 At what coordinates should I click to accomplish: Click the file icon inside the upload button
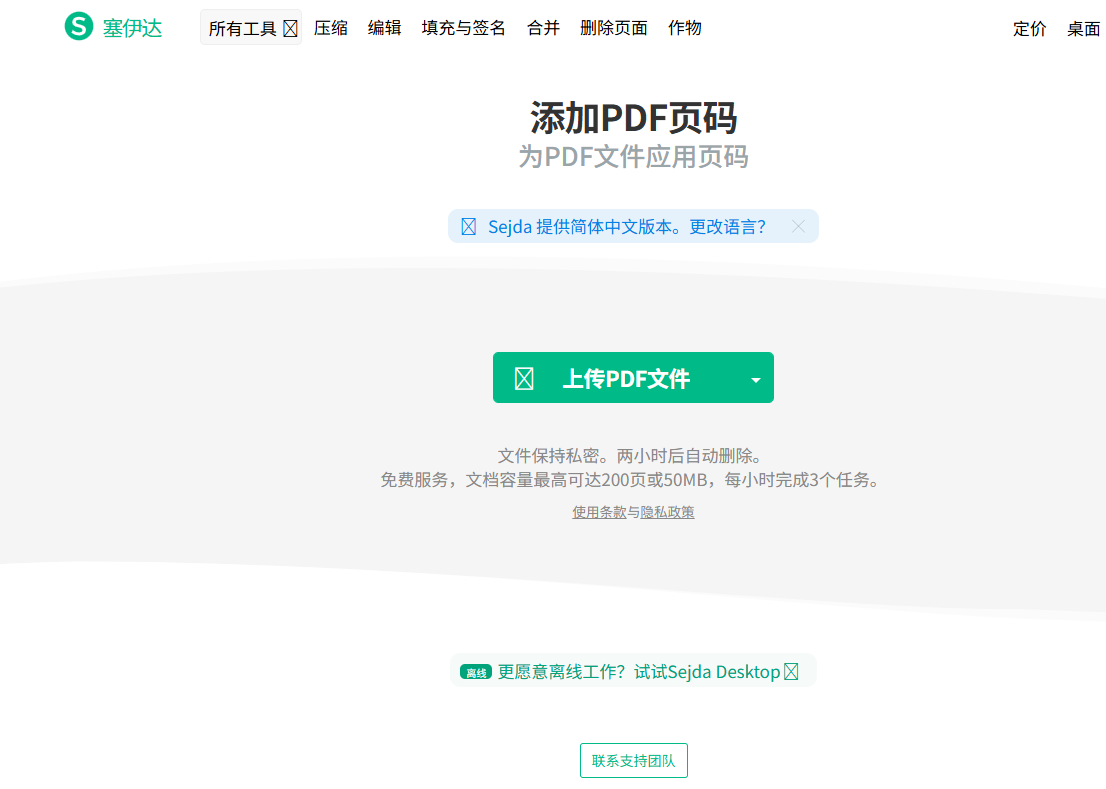(524, 379)
